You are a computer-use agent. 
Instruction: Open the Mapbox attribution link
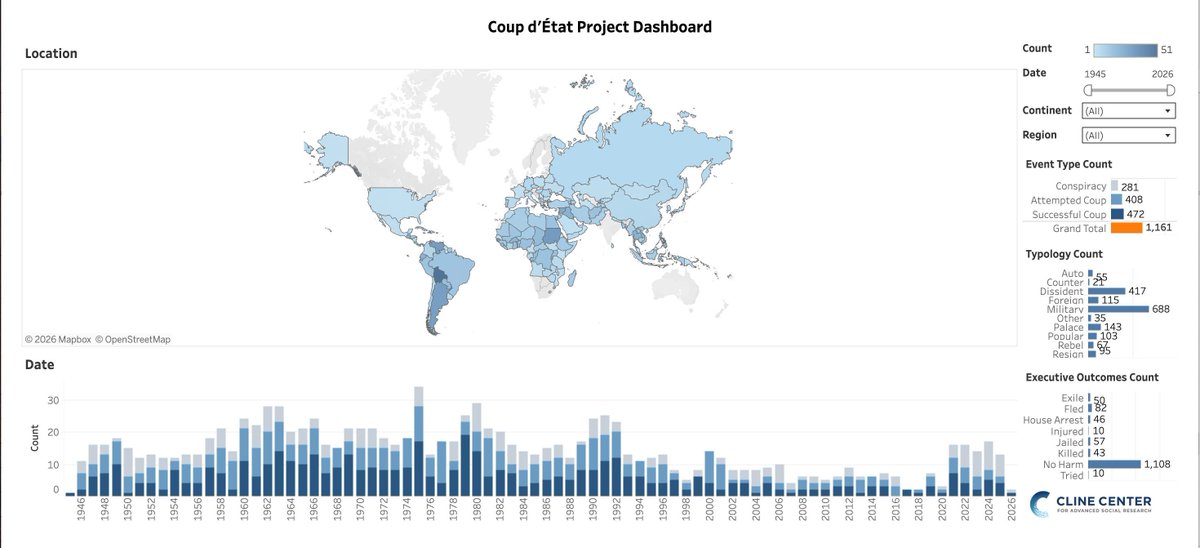click(60, 339)
